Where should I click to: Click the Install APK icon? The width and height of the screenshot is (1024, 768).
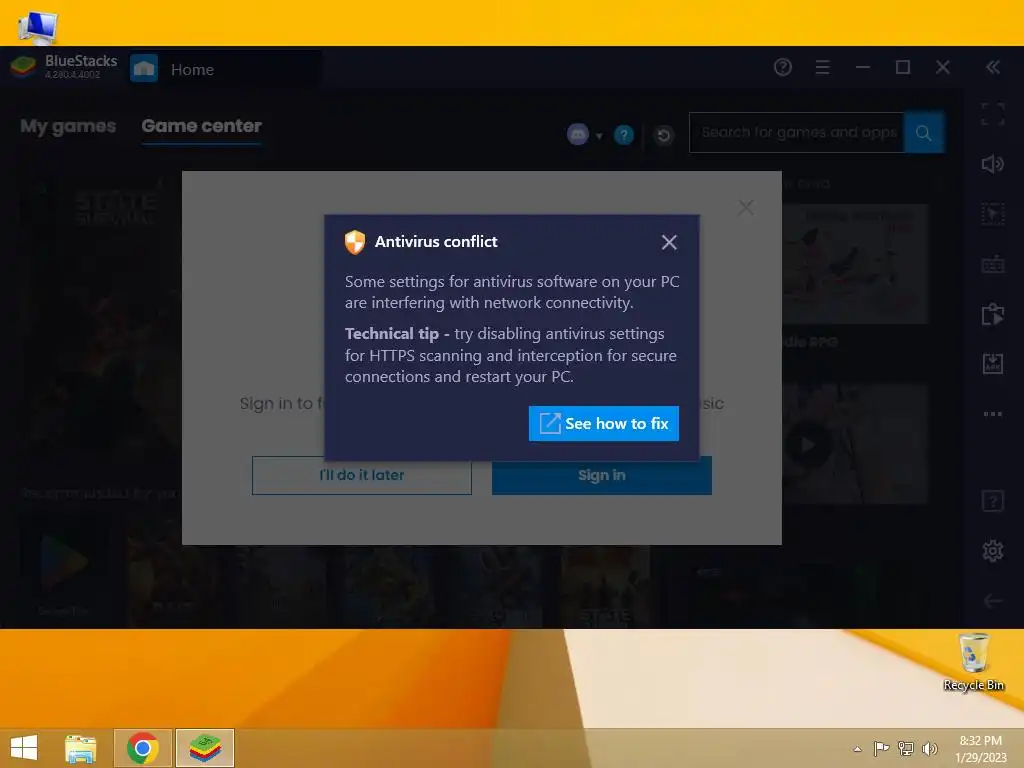pyautogui.click(x=993, y=364)
